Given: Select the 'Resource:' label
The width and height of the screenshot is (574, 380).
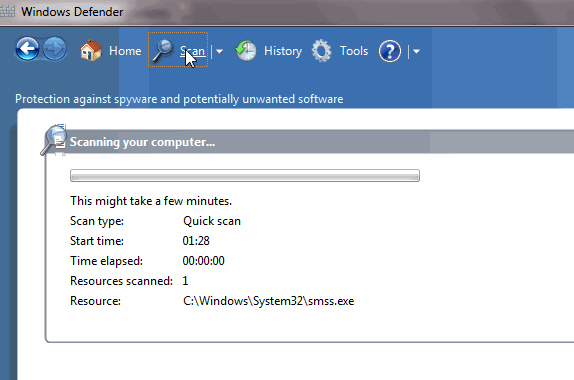Looking at the screenshot, I should point(95,301).
